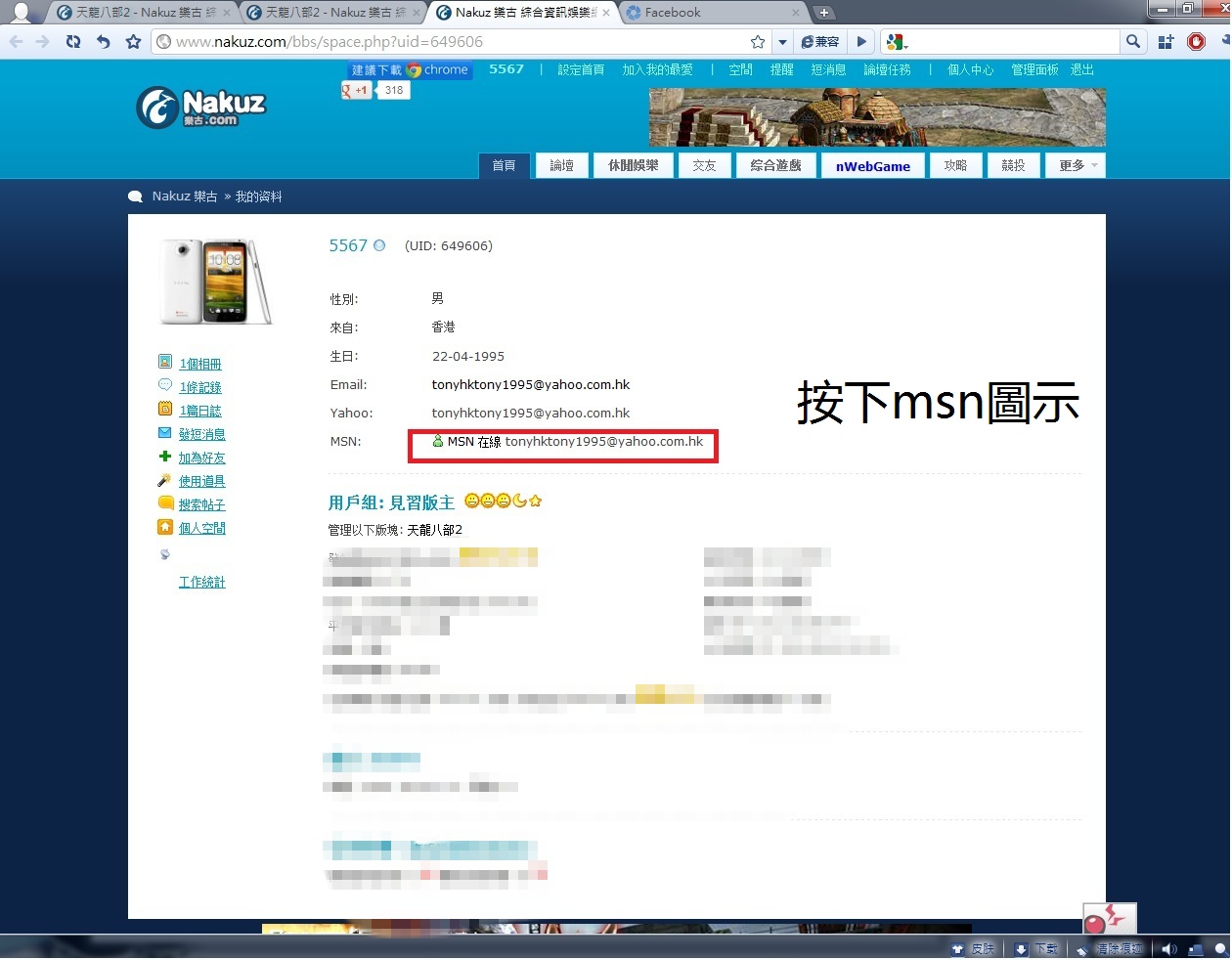The height and width of the screenshot is (960, 1232).
Task: Click the photo album icon in sidebar
Action: pos(165,362)
